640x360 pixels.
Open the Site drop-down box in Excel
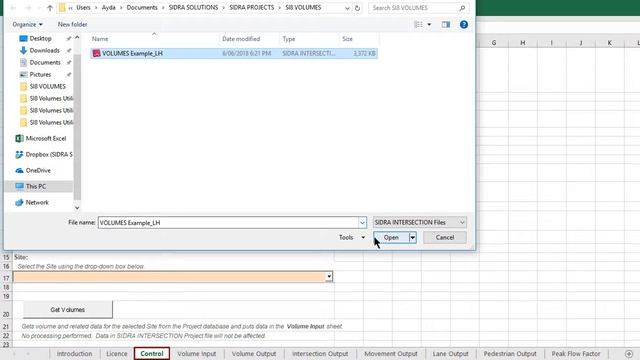[329, 277]
